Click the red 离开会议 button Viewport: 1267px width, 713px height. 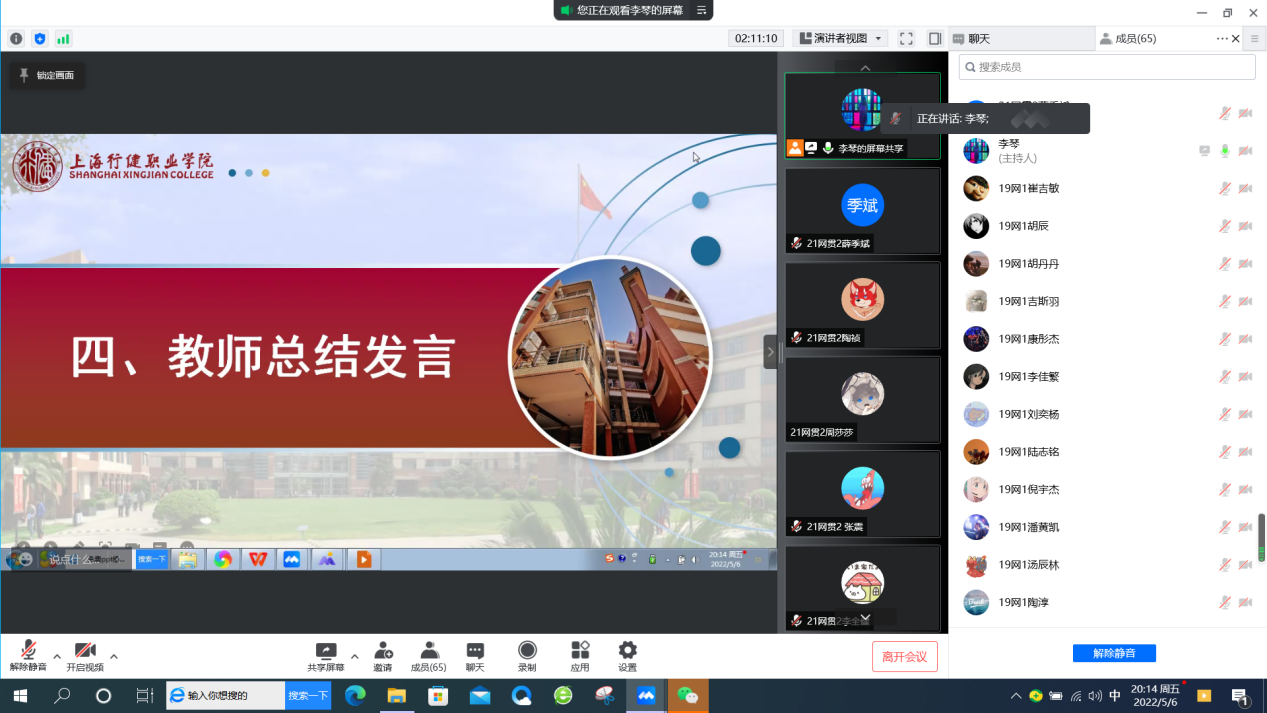click(x=904, y=657)
